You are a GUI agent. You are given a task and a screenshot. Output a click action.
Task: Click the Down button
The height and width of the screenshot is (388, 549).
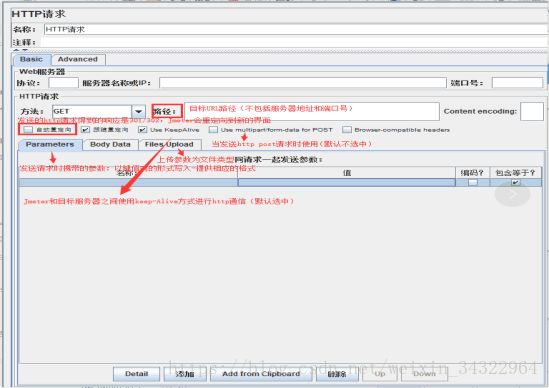[x=424, y=374]
